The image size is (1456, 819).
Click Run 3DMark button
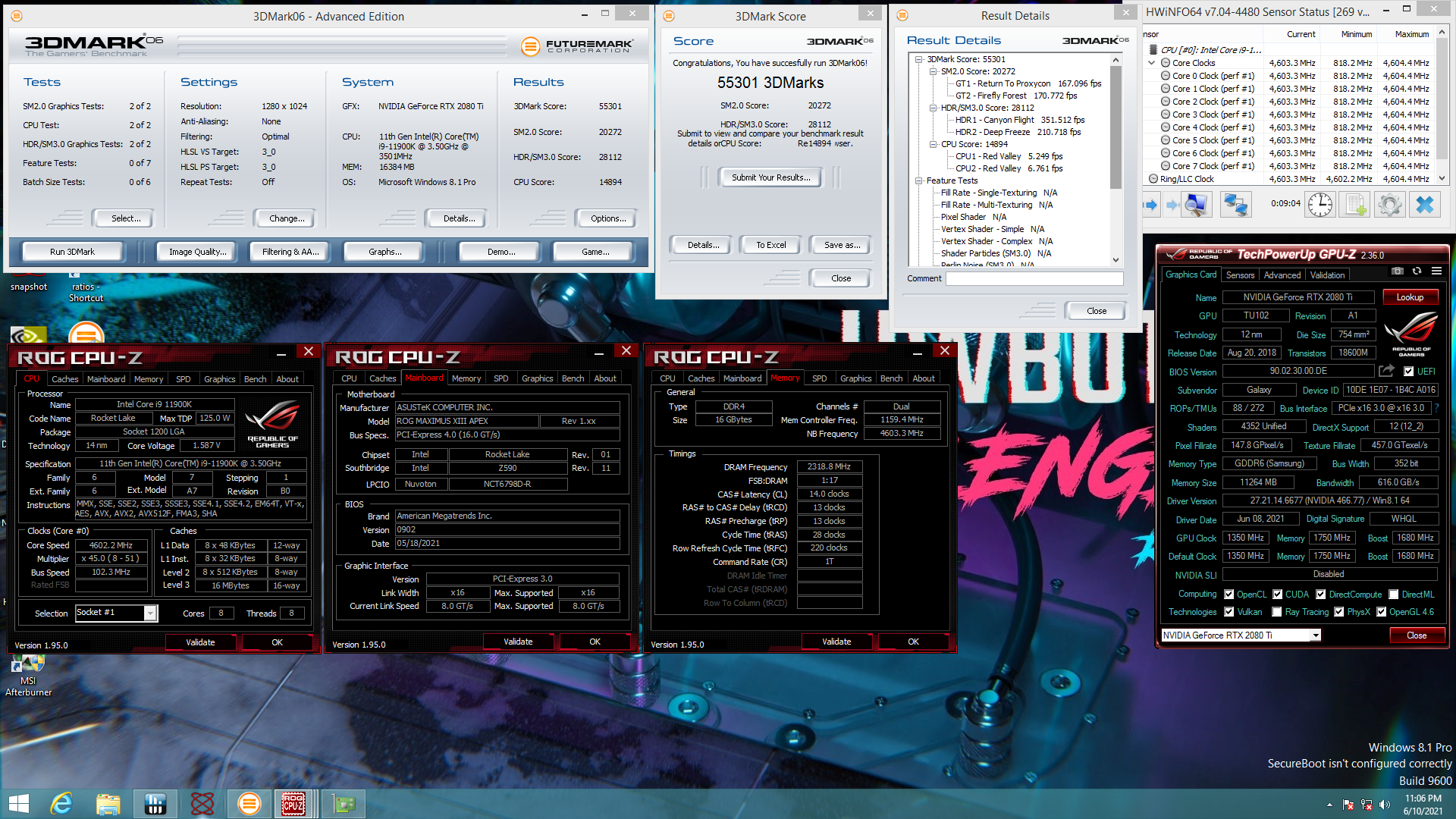[73, 252]
